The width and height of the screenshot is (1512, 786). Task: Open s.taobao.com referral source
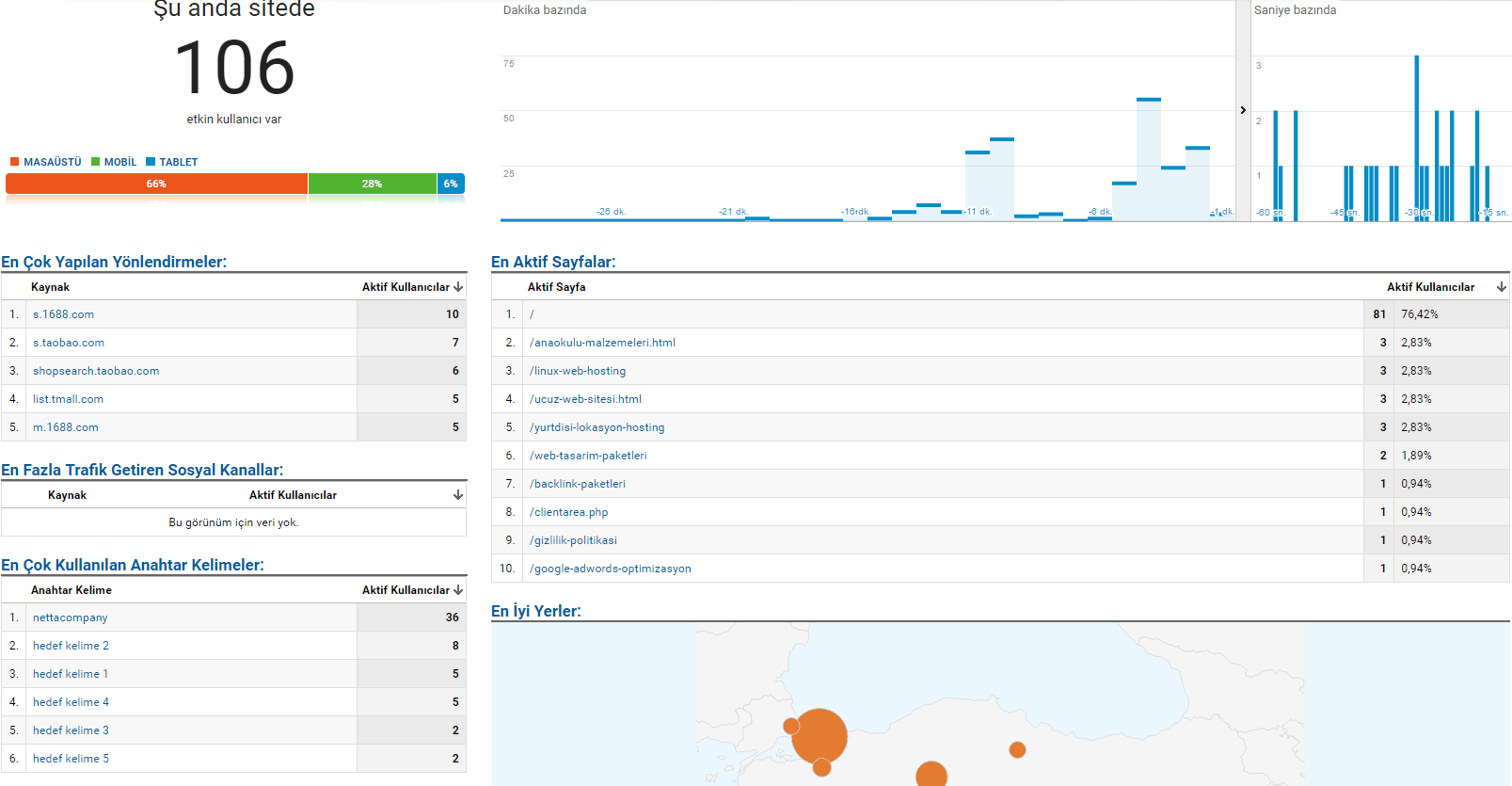click(x=69, y=343)
